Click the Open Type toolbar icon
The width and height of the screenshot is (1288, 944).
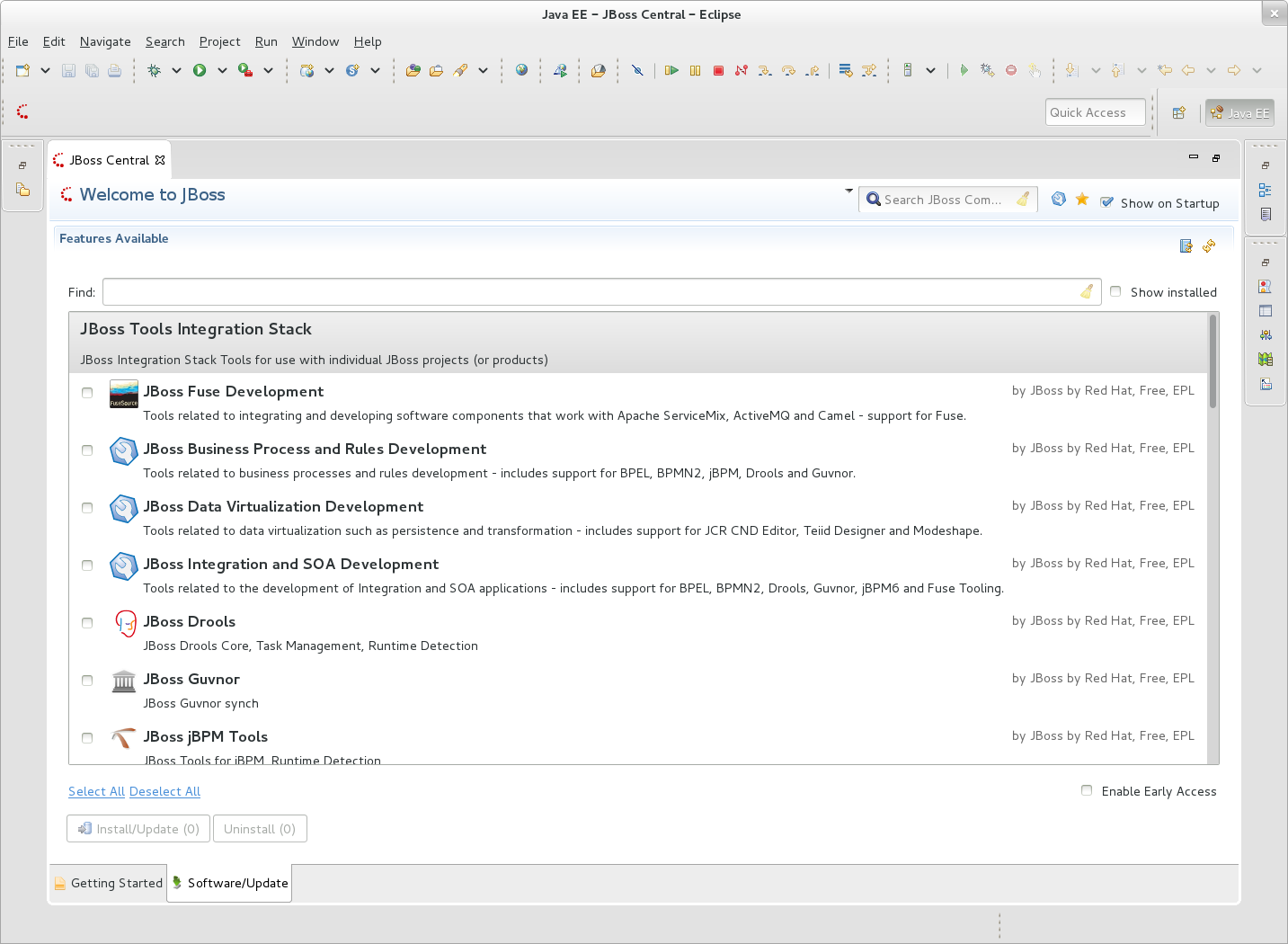[x=413, y=70]
